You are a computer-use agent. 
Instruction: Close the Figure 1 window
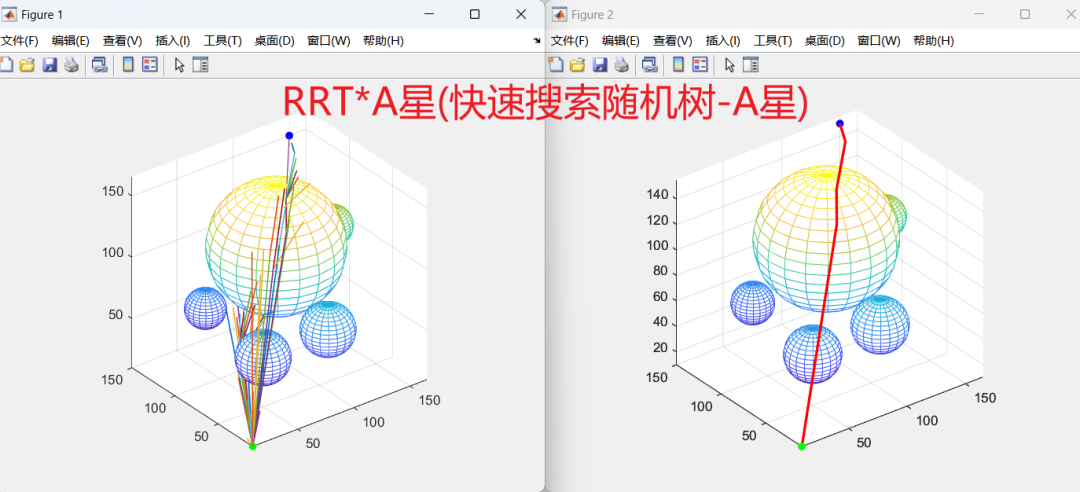tap(521, 14)
